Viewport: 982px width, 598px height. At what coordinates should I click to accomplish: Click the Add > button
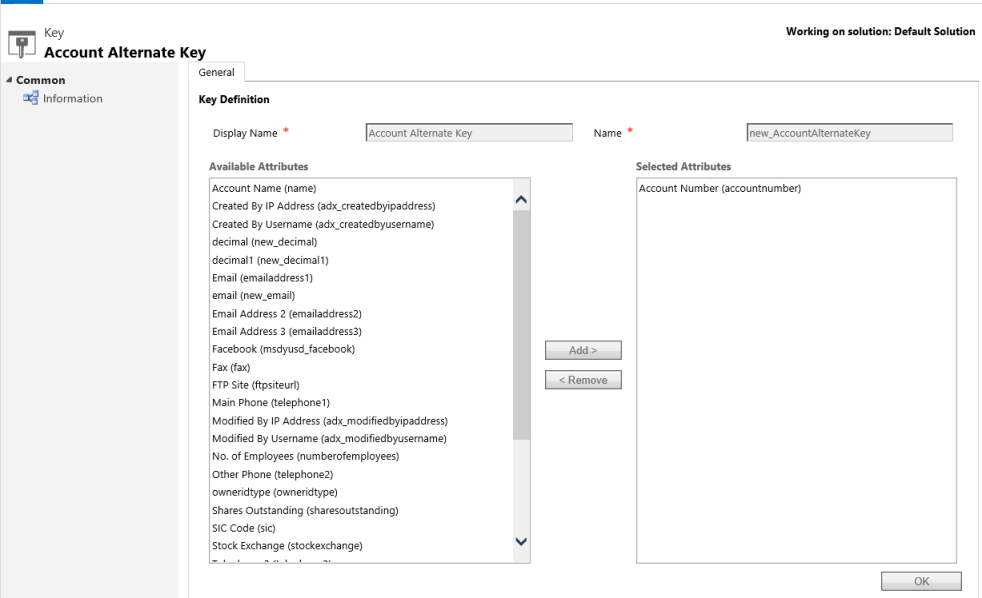tap(583, 349)
